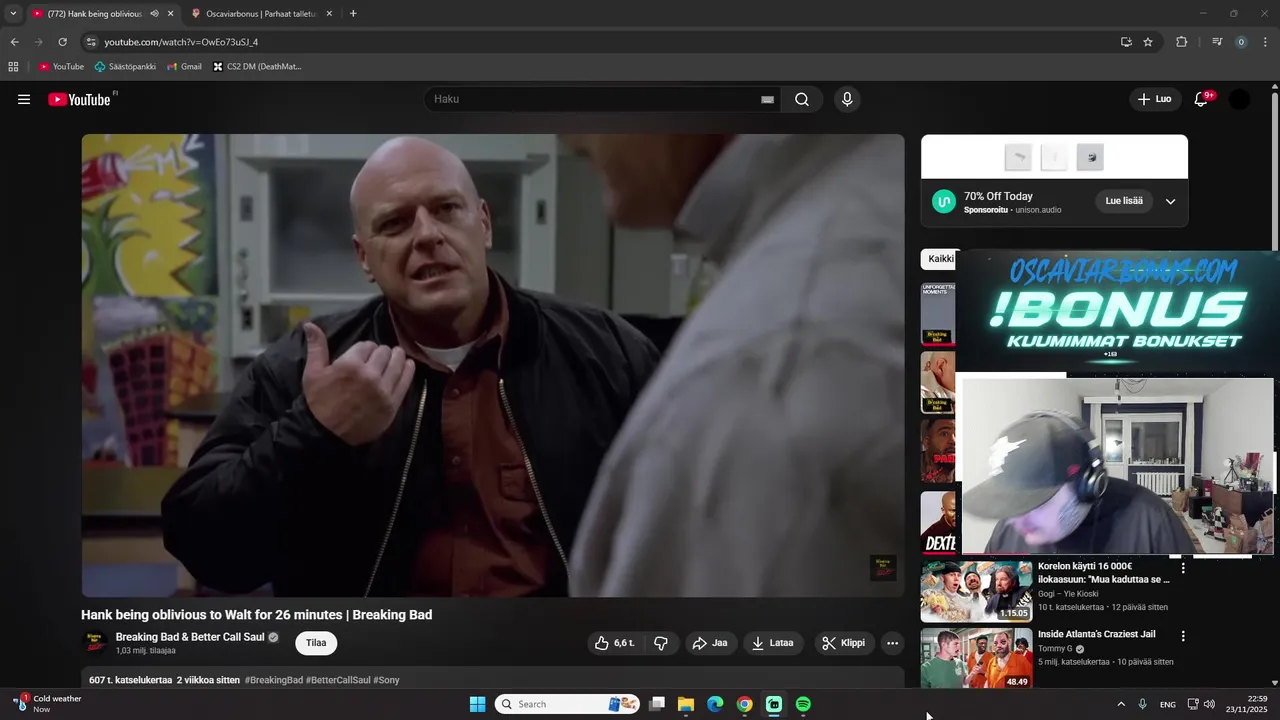Image resolution: width=1280 pixels, height=720 pixels.
Task: Open the Chrome extensions puzzle icon
Action: click(x=1181, y=42)
